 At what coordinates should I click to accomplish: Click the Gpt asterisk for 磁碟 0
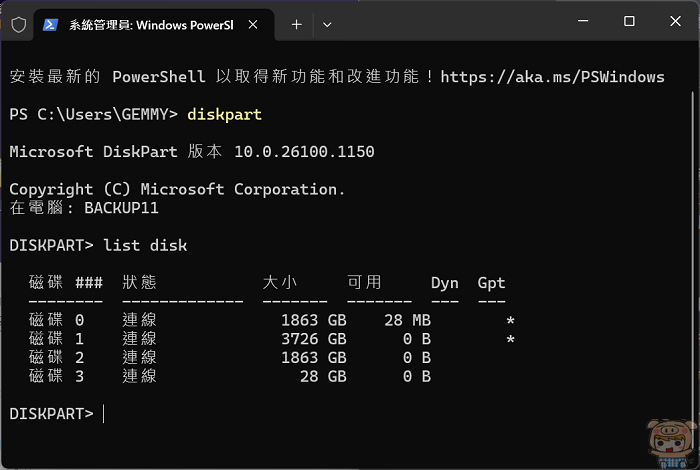pyautogui.click(x=510, y=321)
